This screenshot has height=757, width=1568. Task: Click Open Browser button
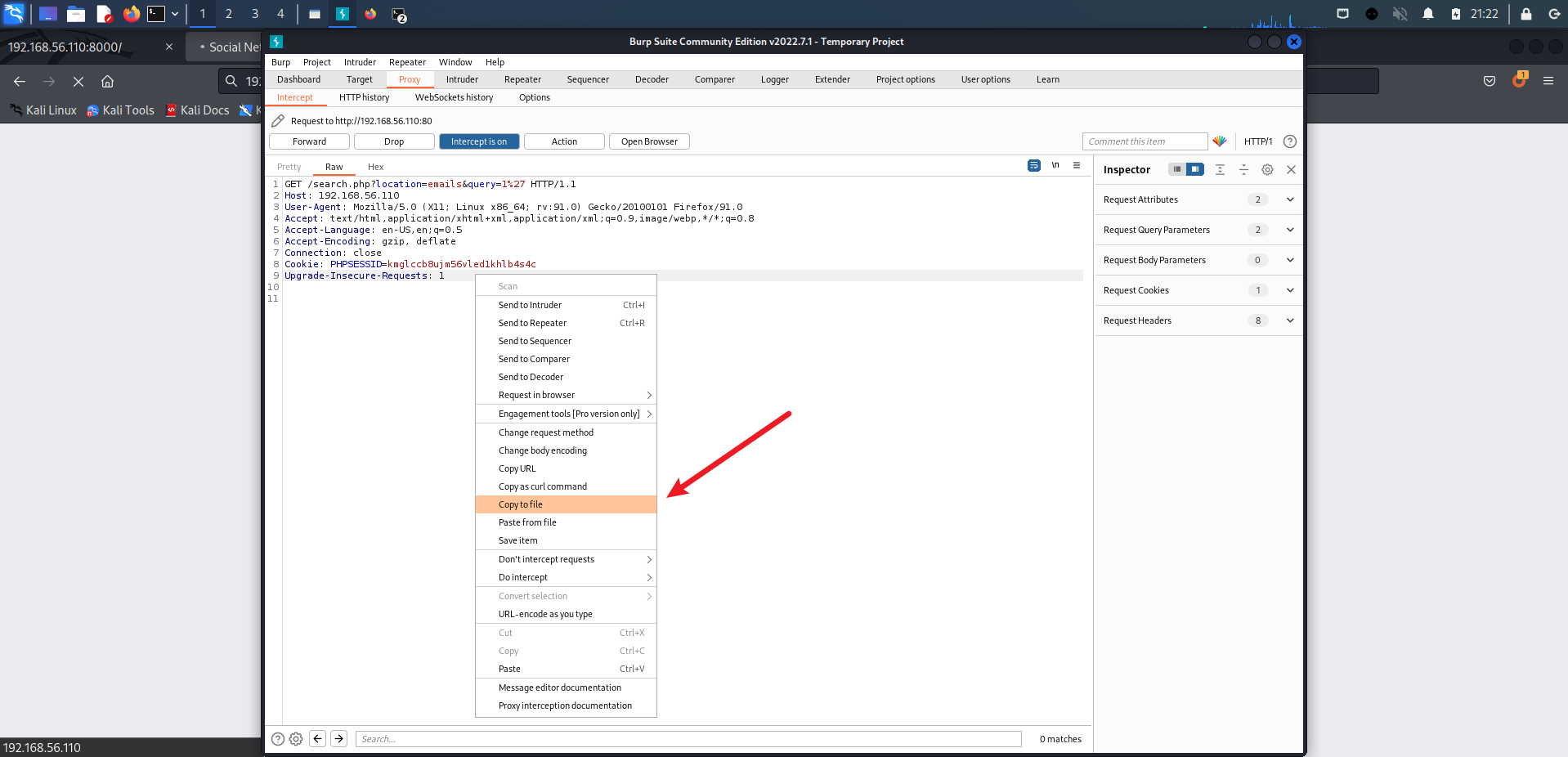pos(649,141)
